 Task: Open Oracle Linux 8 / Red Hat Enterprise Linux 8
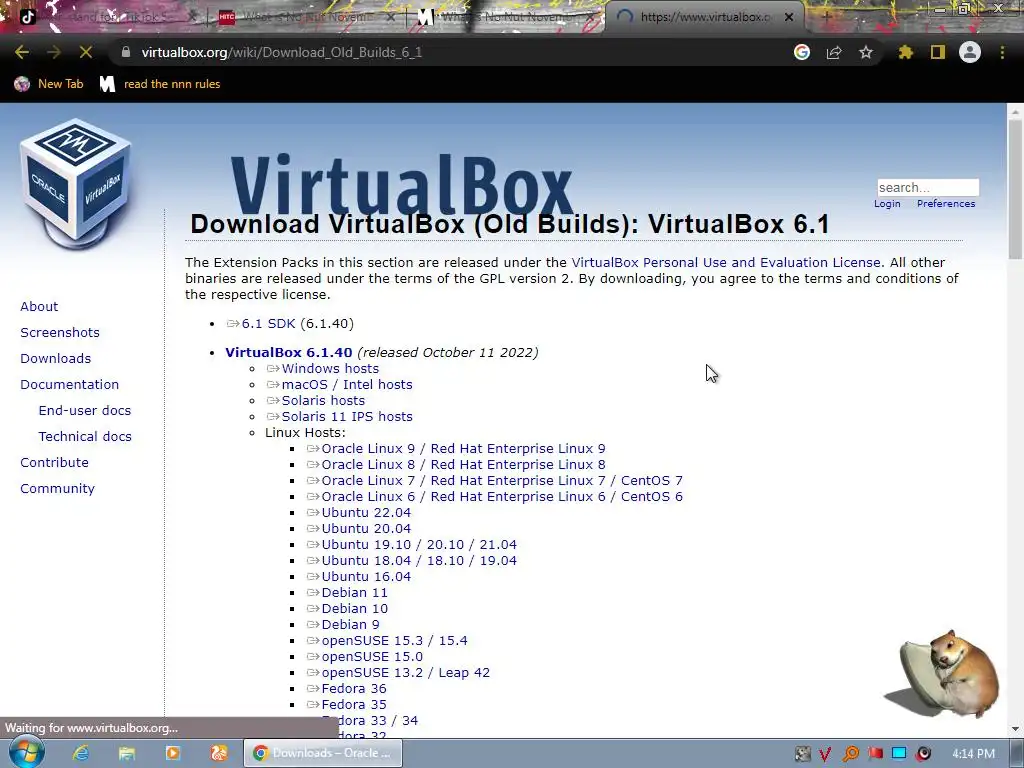click(x=463, y=464)
